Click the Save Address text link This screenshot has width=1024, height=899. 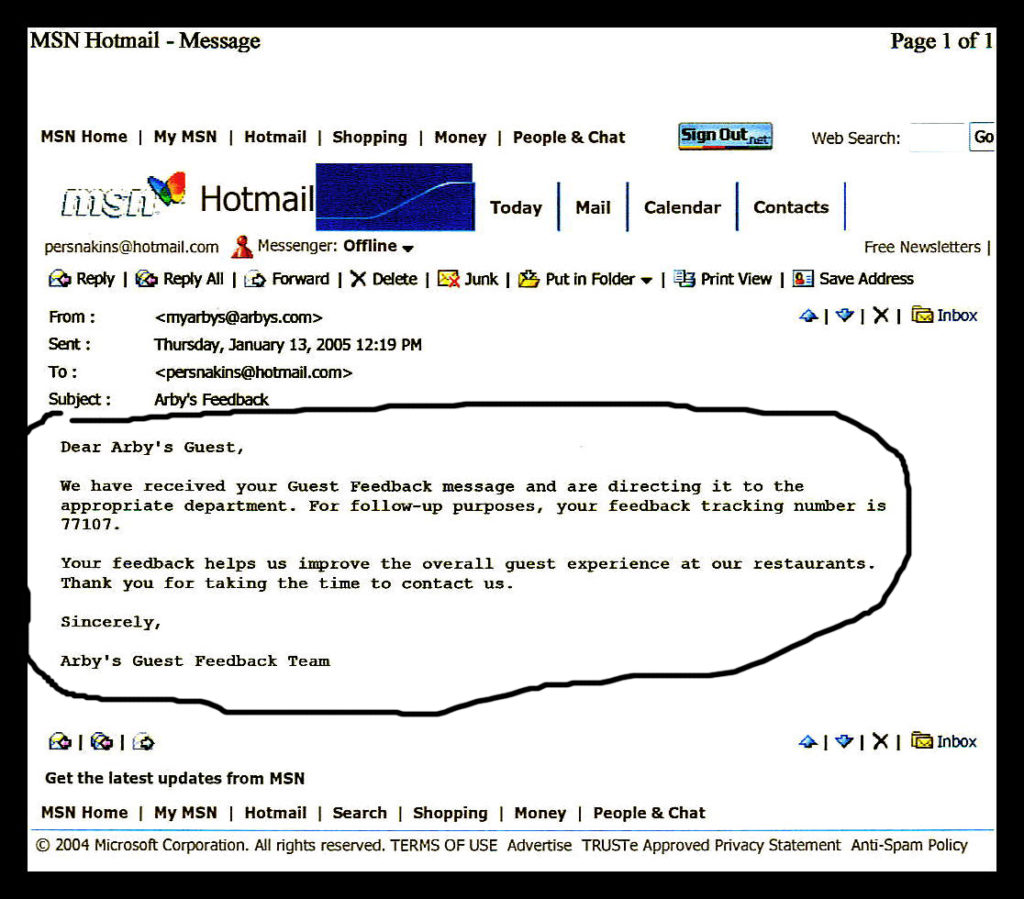click(x=867, y=279)
